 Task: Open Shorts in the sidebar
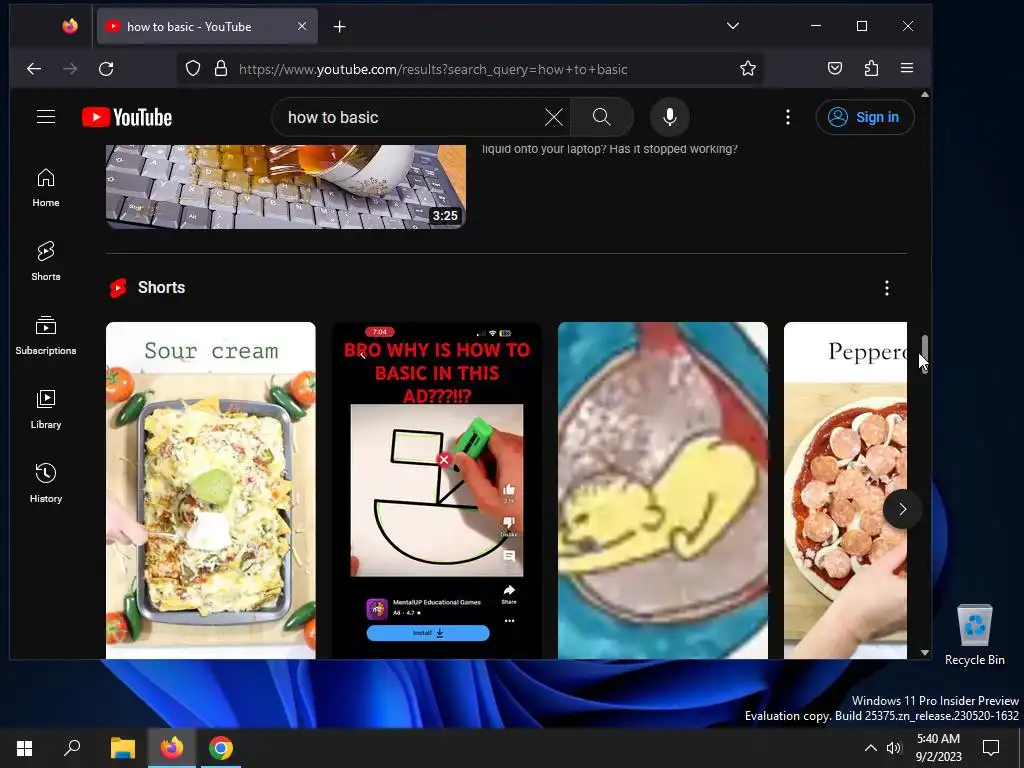click(46, 261)
